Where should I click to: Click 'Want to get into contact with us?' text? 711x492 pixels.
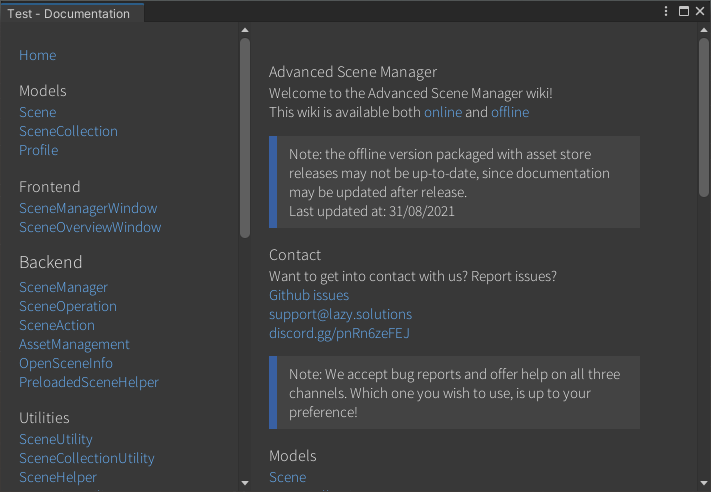(368, 277)
